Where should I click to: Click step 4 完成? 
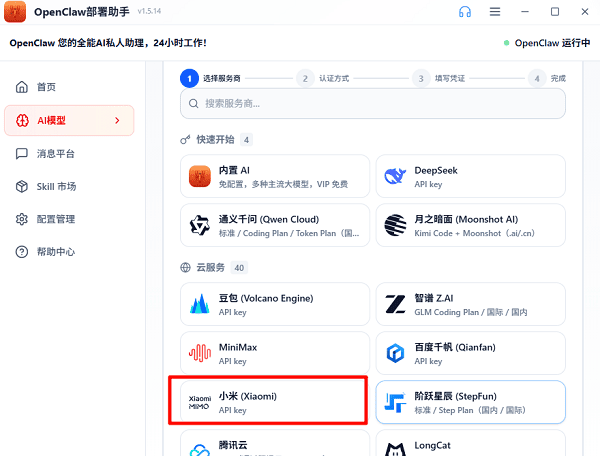coord(547,78)
